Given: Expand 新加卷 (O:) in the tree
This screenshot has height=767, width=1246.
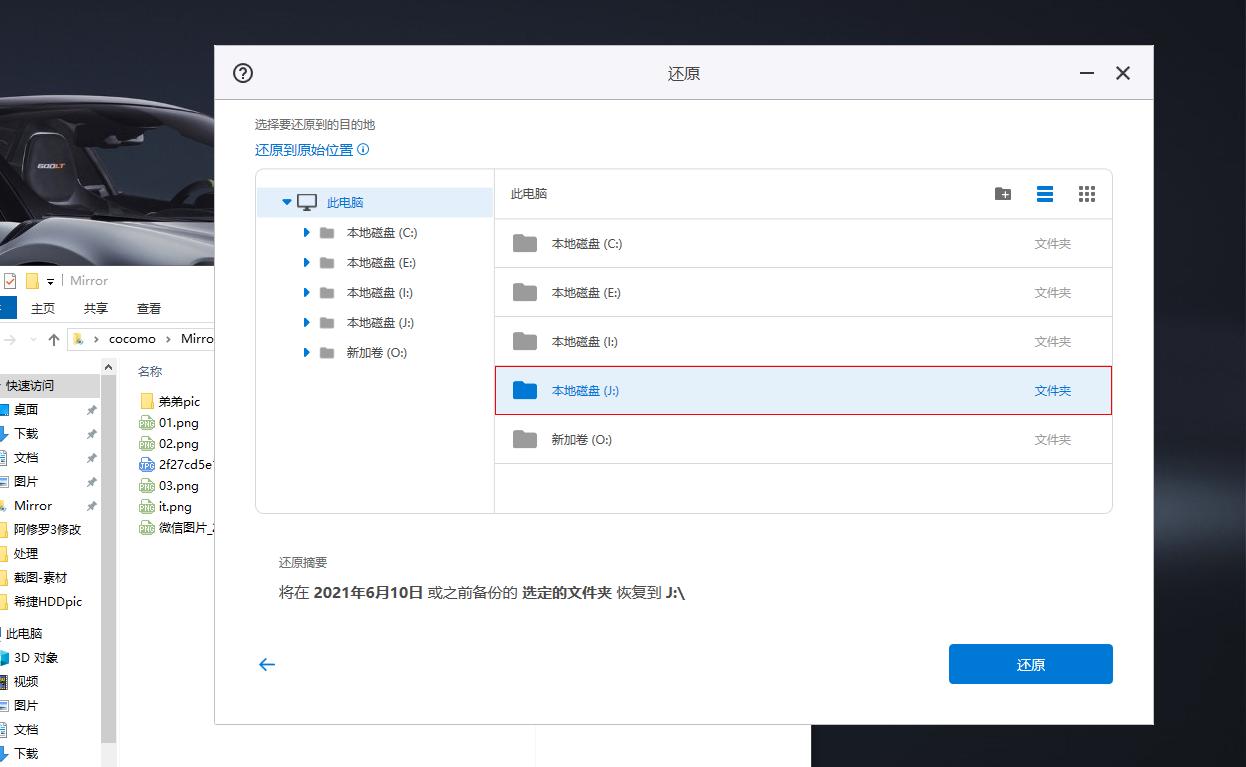Looking at the screenshot, I should click(x=307, y=352).
